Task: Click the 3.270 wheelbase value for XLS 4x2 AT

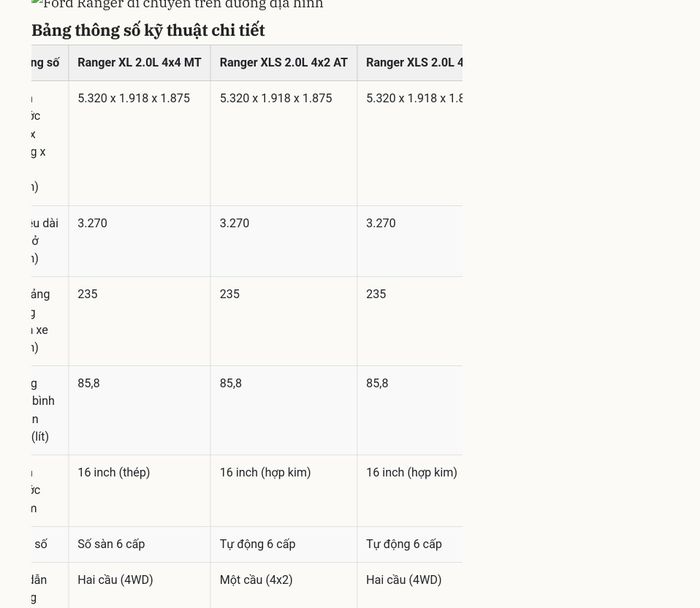Action: (234, 223)
